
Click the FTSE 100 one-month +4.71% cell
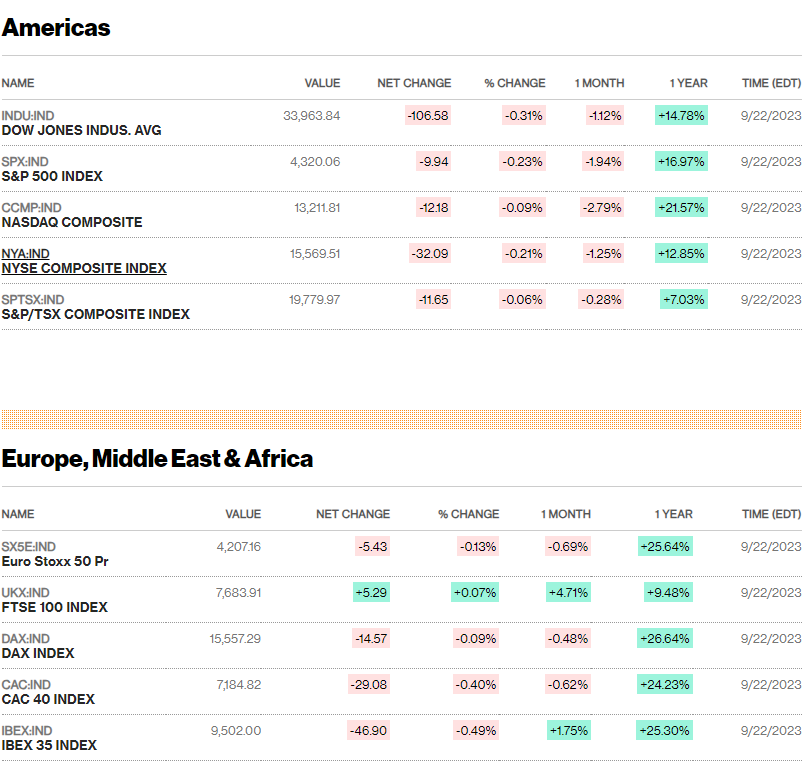click(x=568, y=592)
